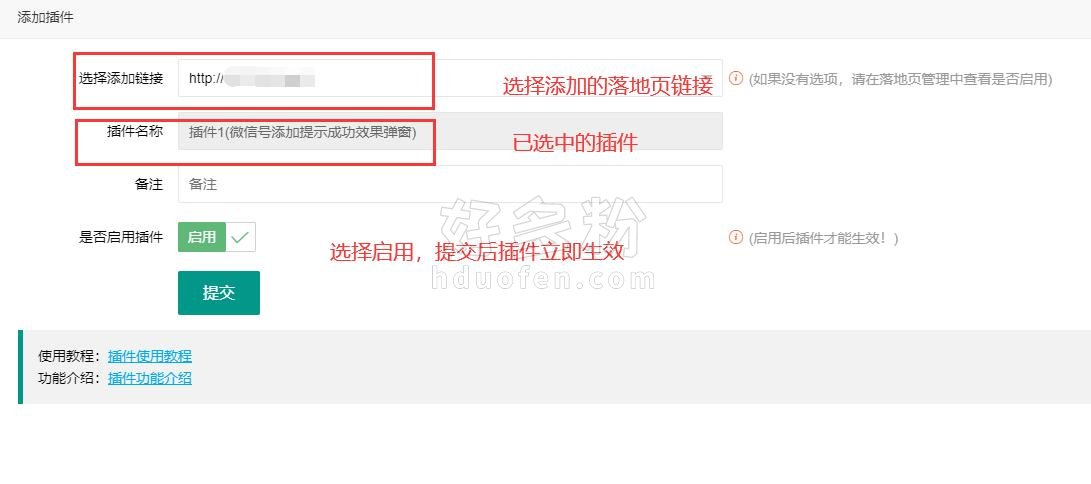Click the 功能介绍 label text
1091x484 pixels.
coord(72,378)
